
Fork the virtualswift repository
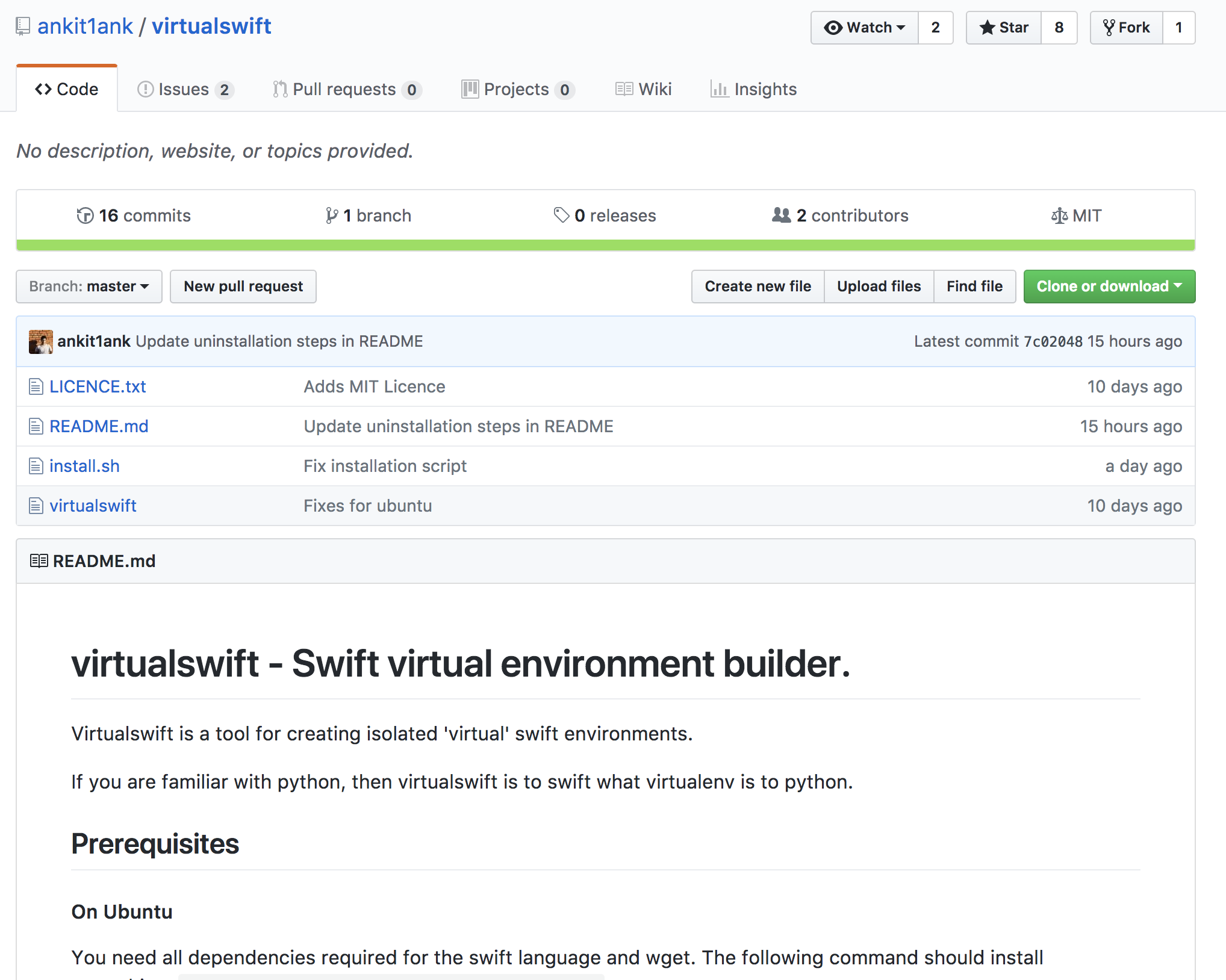1125,27
